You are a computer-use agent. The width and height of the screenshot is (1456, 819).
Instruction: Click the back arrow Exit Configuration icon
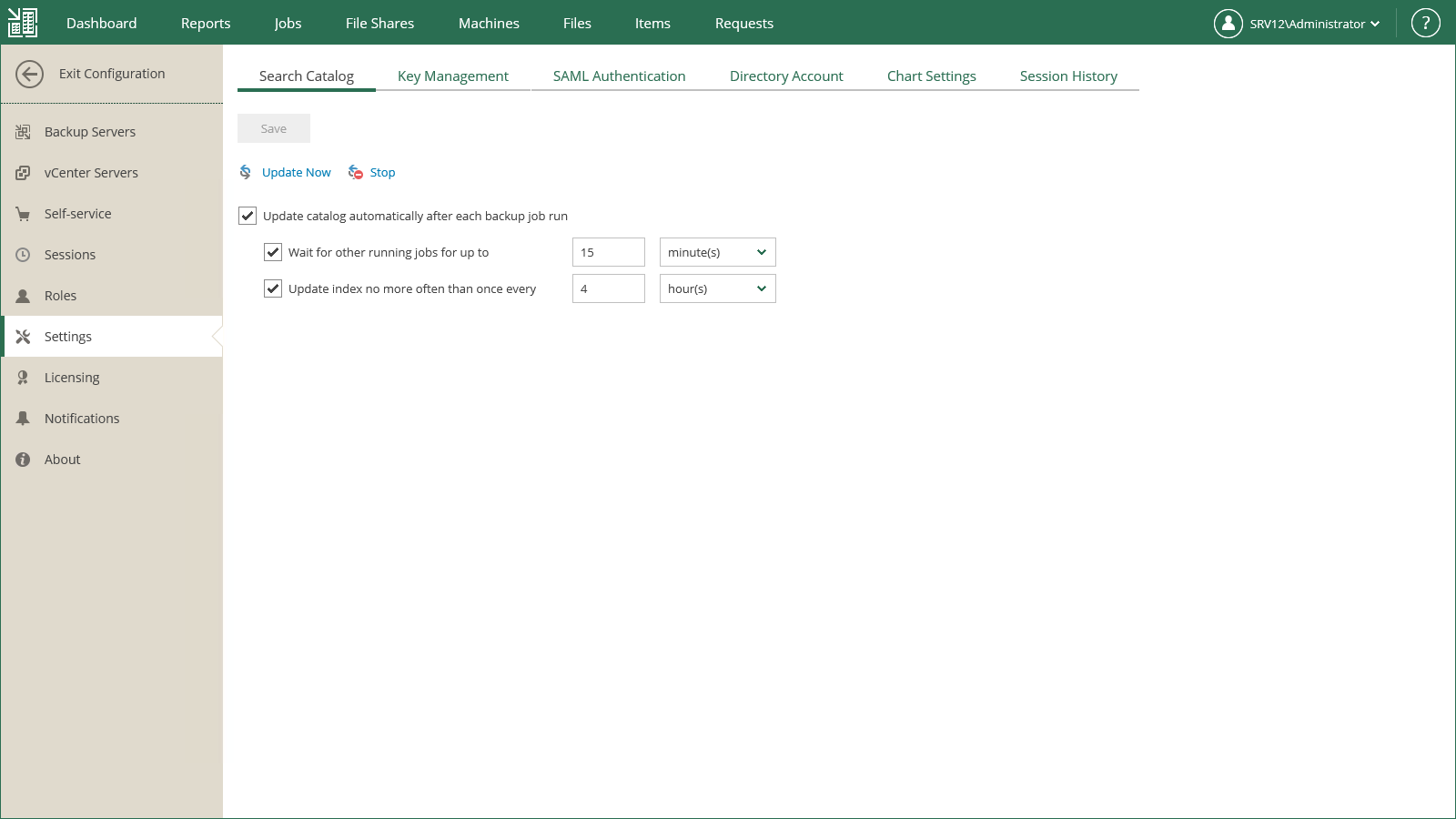click(x=29, y=74)
